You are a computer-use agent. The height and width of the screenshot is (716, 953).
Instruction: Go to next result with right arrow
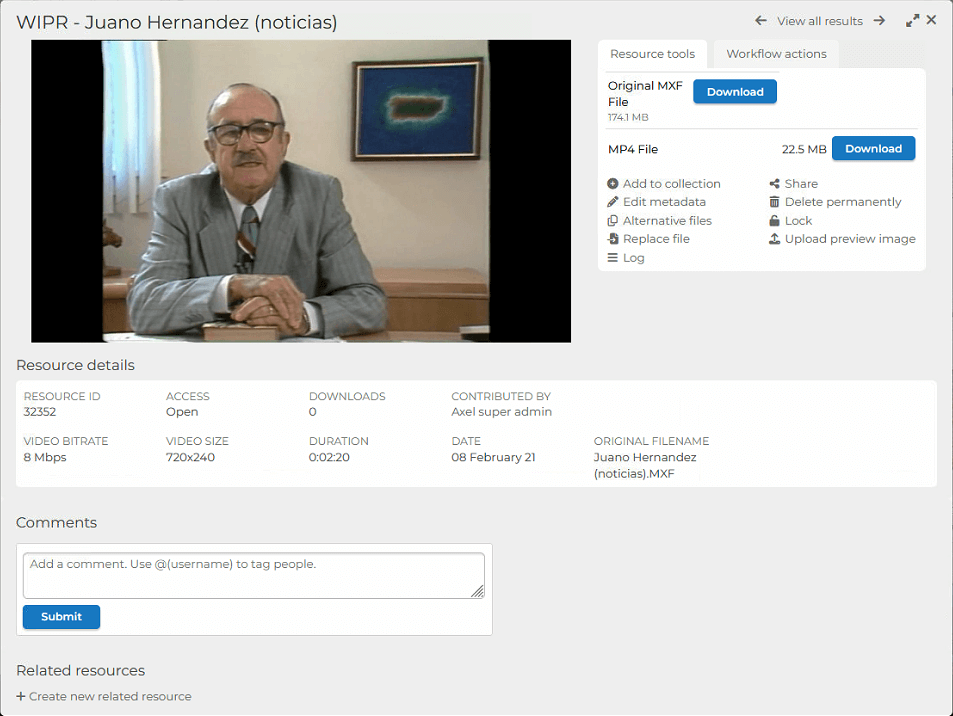coord(879,21)
